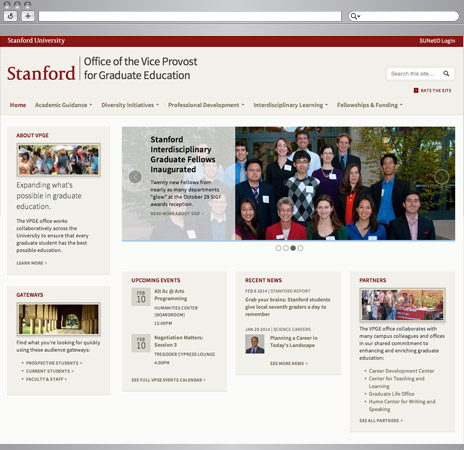
Task: Open the Prospective Students gateway
Action: click(54, 363)
